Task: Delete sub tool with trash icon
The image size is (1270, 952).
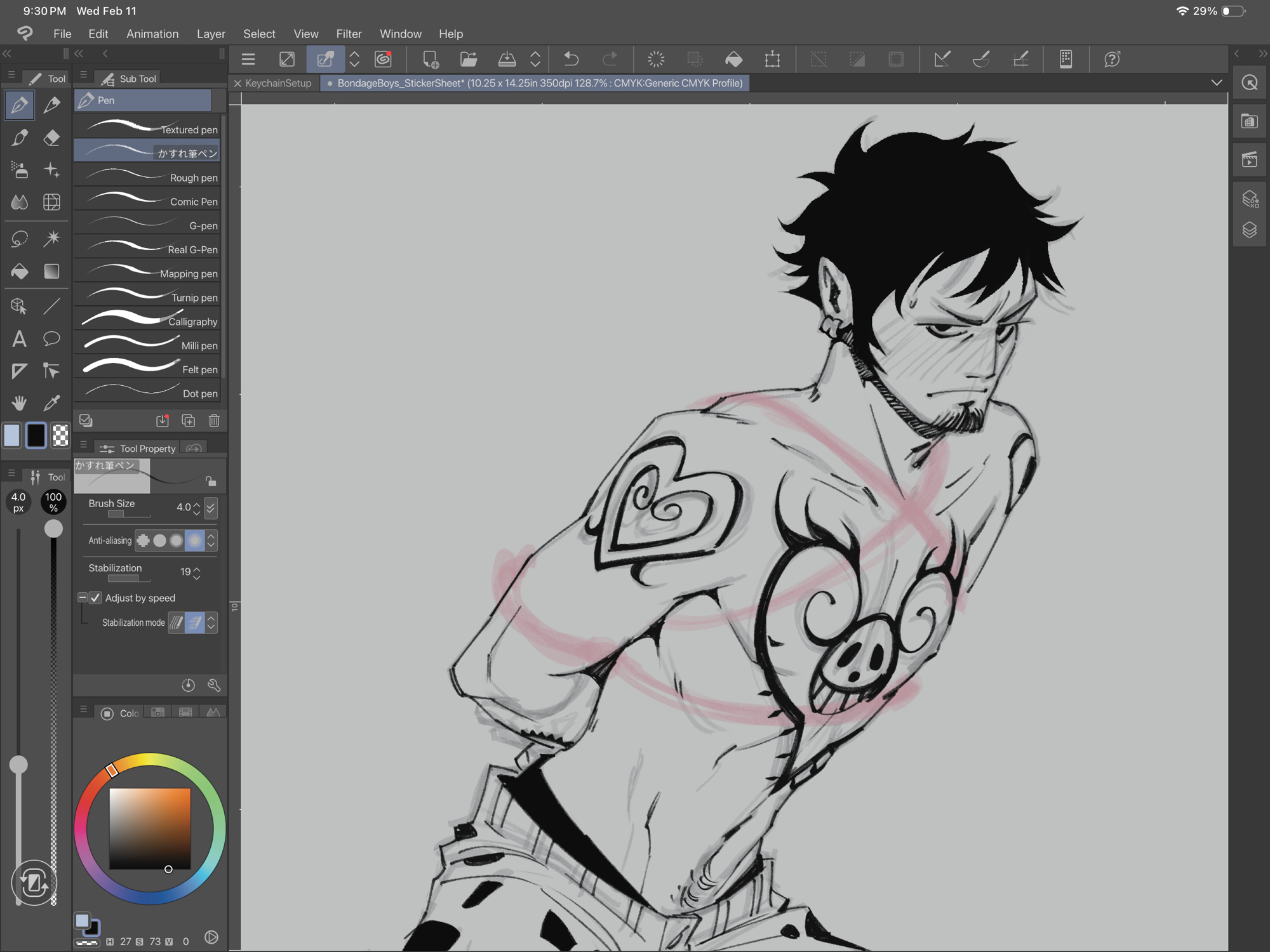Action: [214, 421]
